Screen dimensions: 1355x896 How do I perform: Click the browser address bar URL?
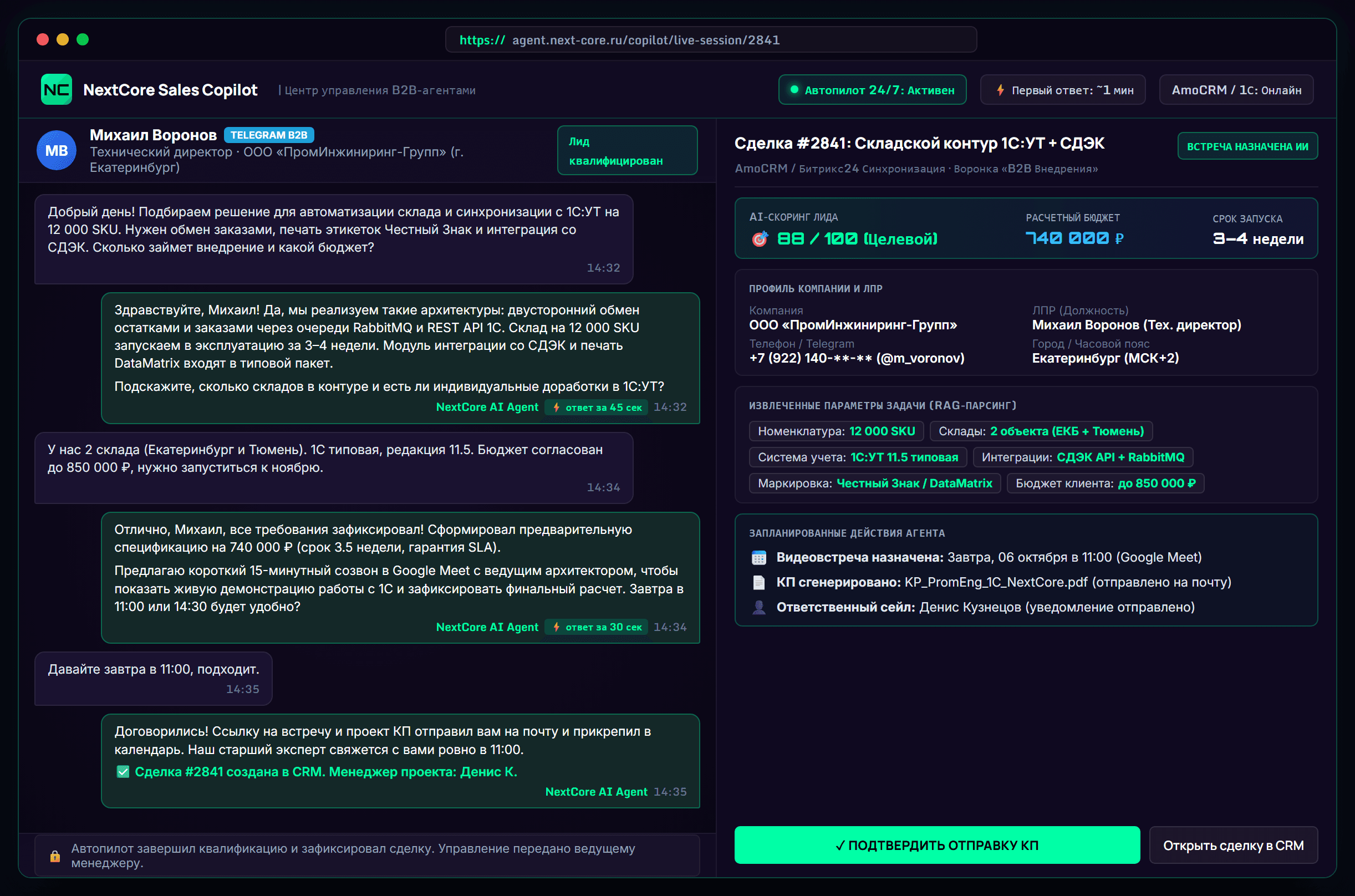click(x=711, y=40)
